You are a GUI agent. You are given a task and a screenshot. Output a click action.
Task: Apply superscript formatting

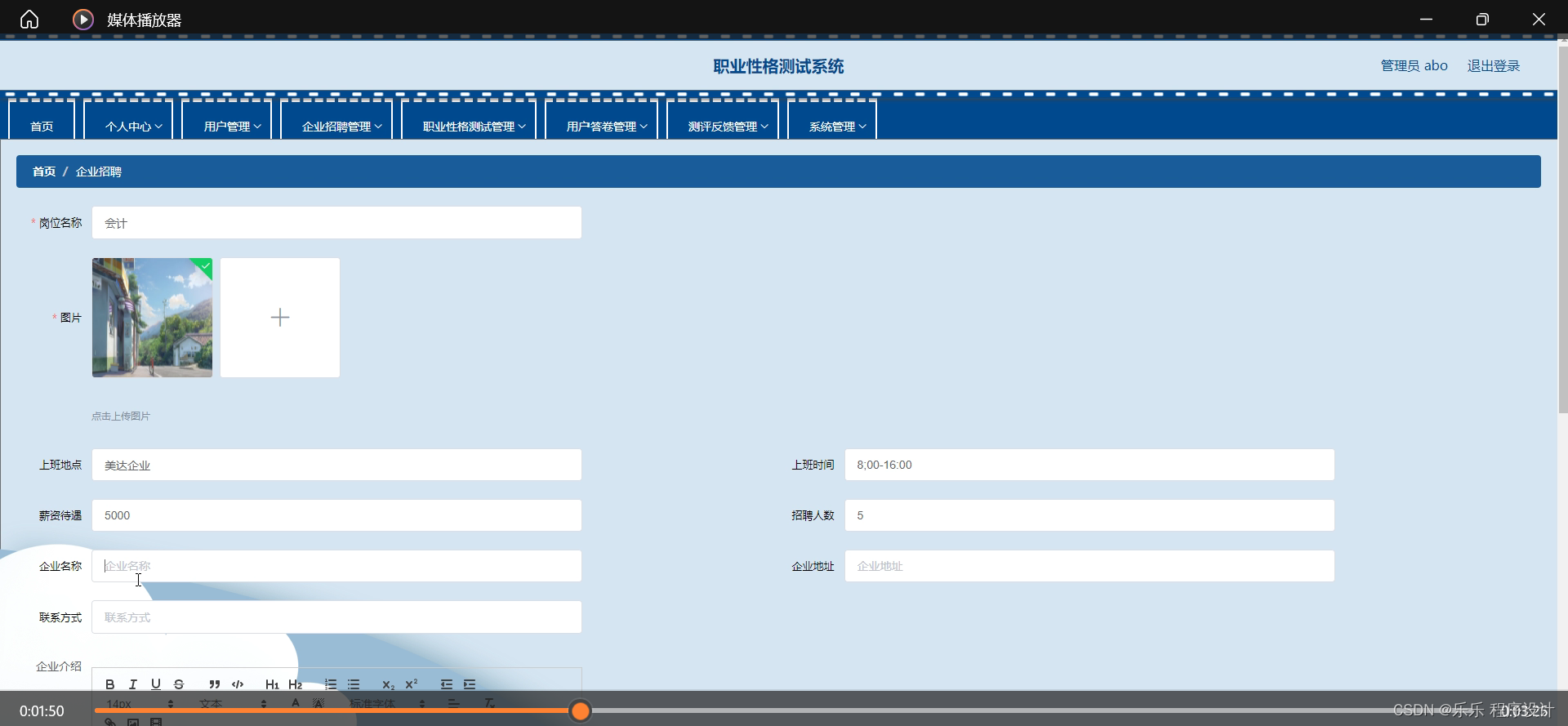[412, 684]
